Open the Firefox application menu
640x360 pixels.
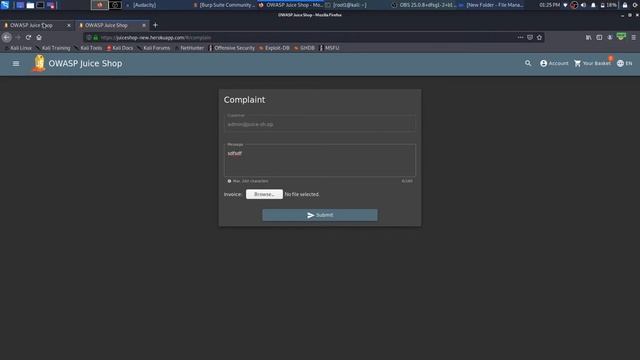633,38
